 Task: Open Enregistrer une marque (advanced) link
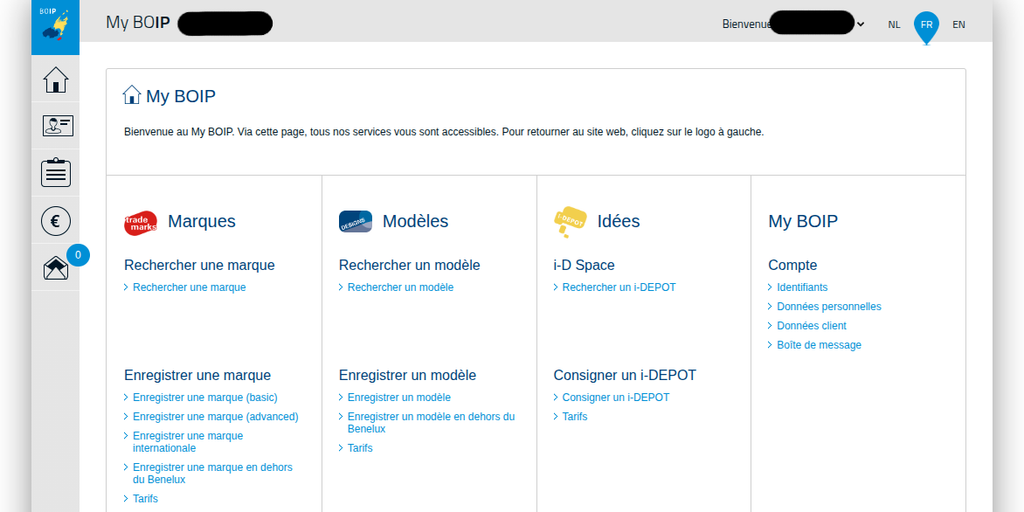pyautogui.click(x=216, y=417)
